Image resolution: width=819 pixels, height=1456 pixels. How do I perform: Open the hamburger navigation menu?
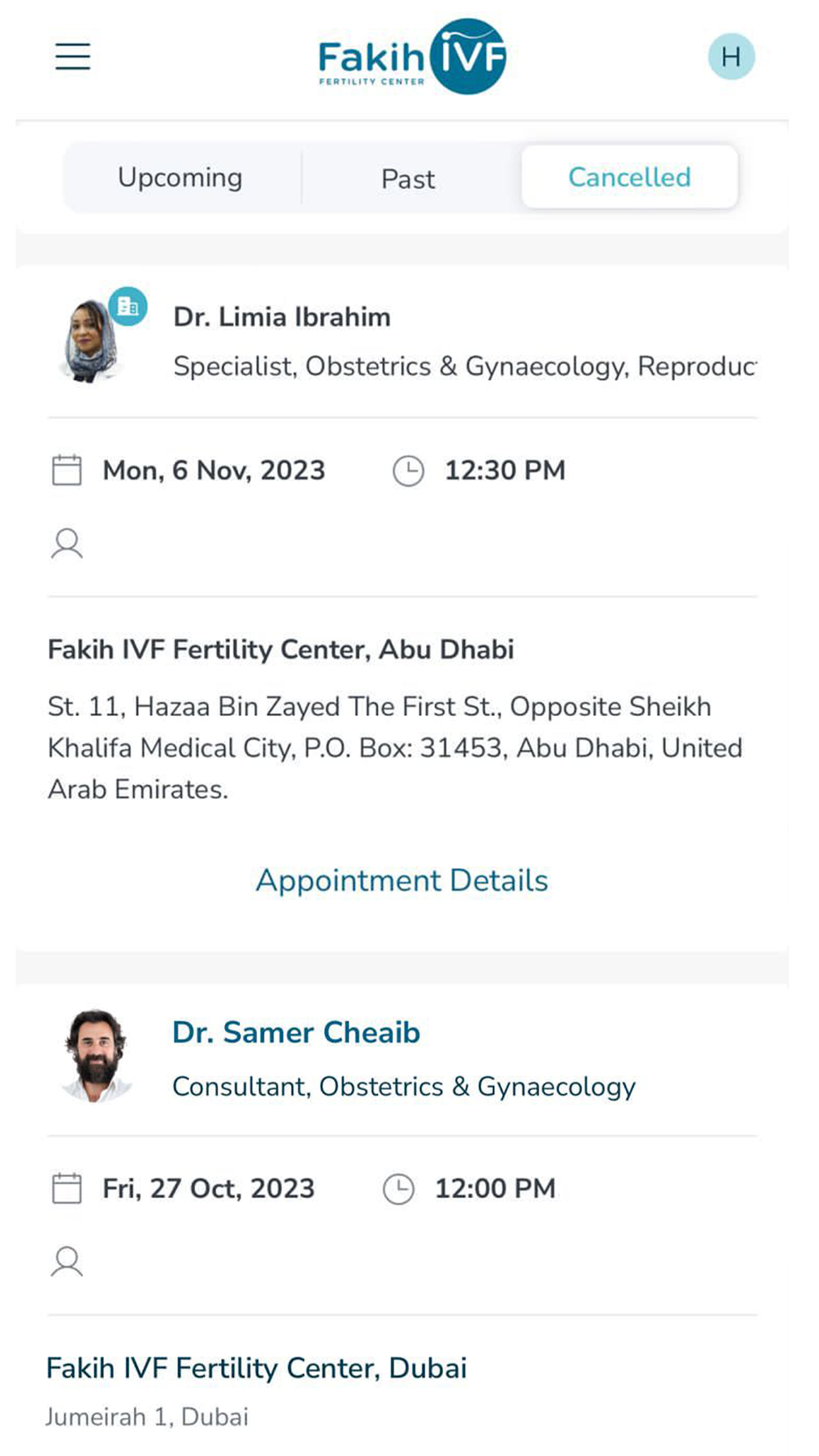click(x=73, y=57)
